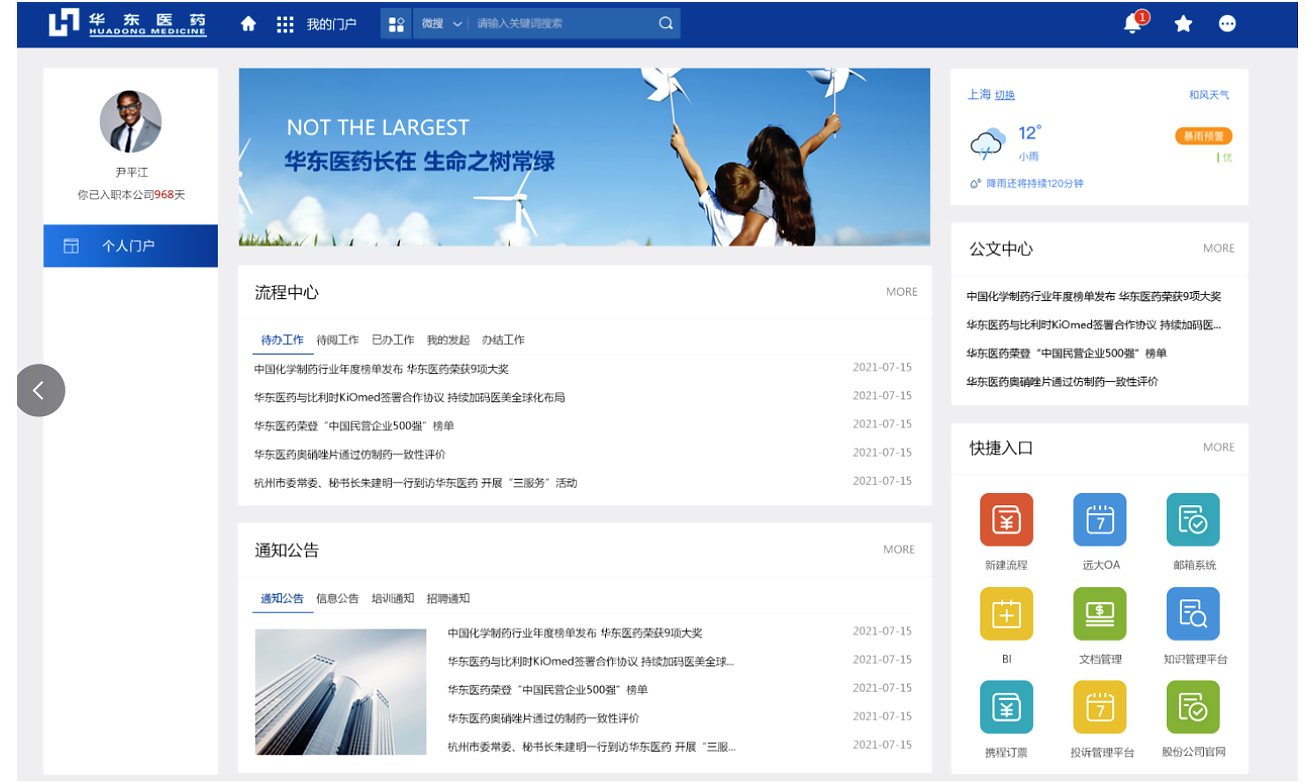Screen dimensions: 1316x784
Task: Open 股份公司官网 shortcut icon
Action: point(1193,707)
